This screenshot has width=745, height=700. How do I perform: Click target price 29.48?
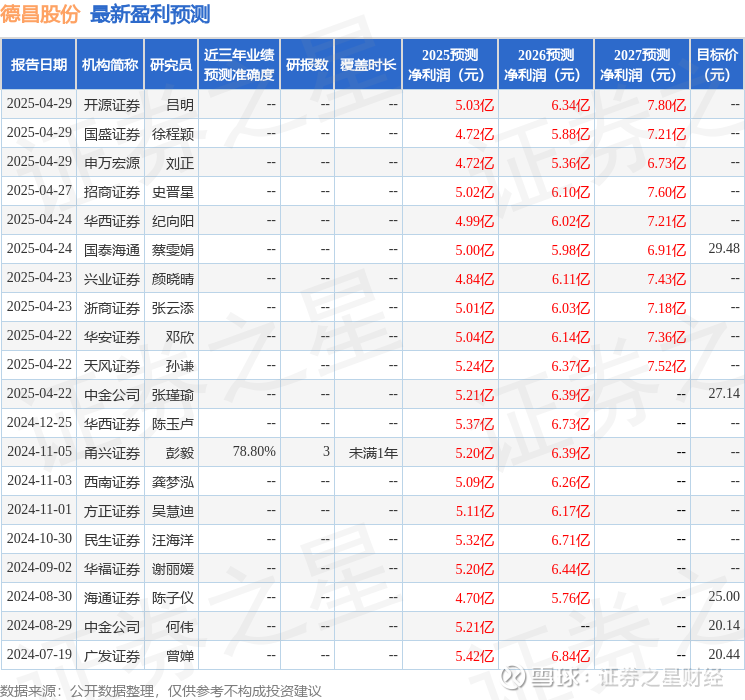click(724, 248)
